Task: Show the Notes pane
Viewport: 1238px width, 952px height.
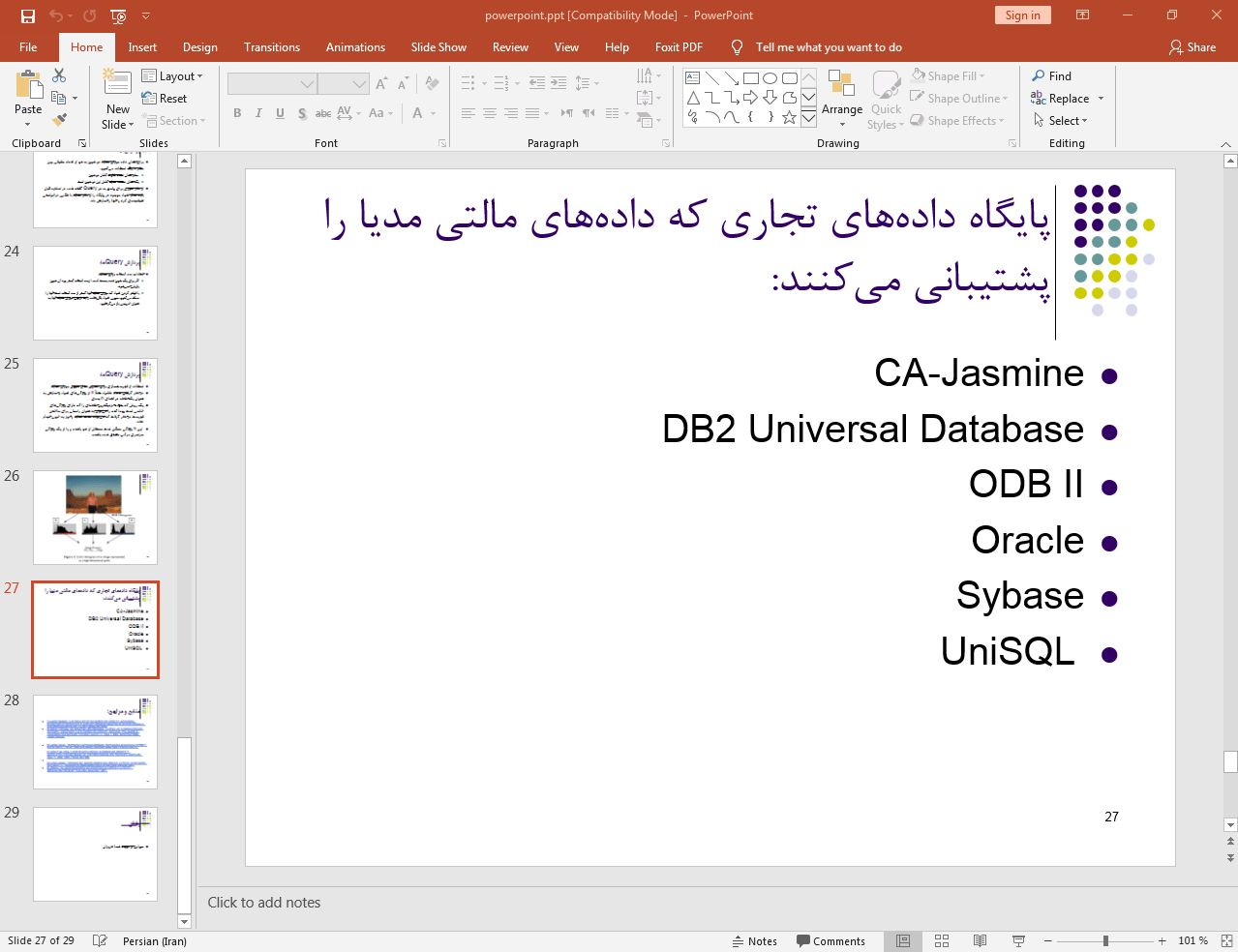Action: (x=755, y=940)
